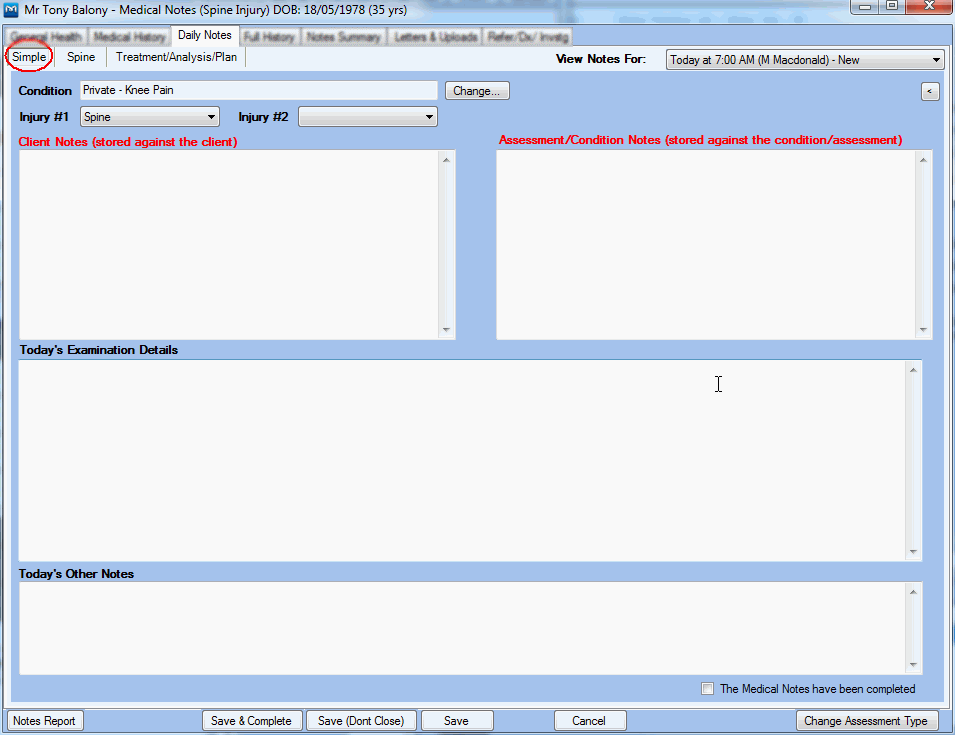Open the Notes Report

pos(44,721)
